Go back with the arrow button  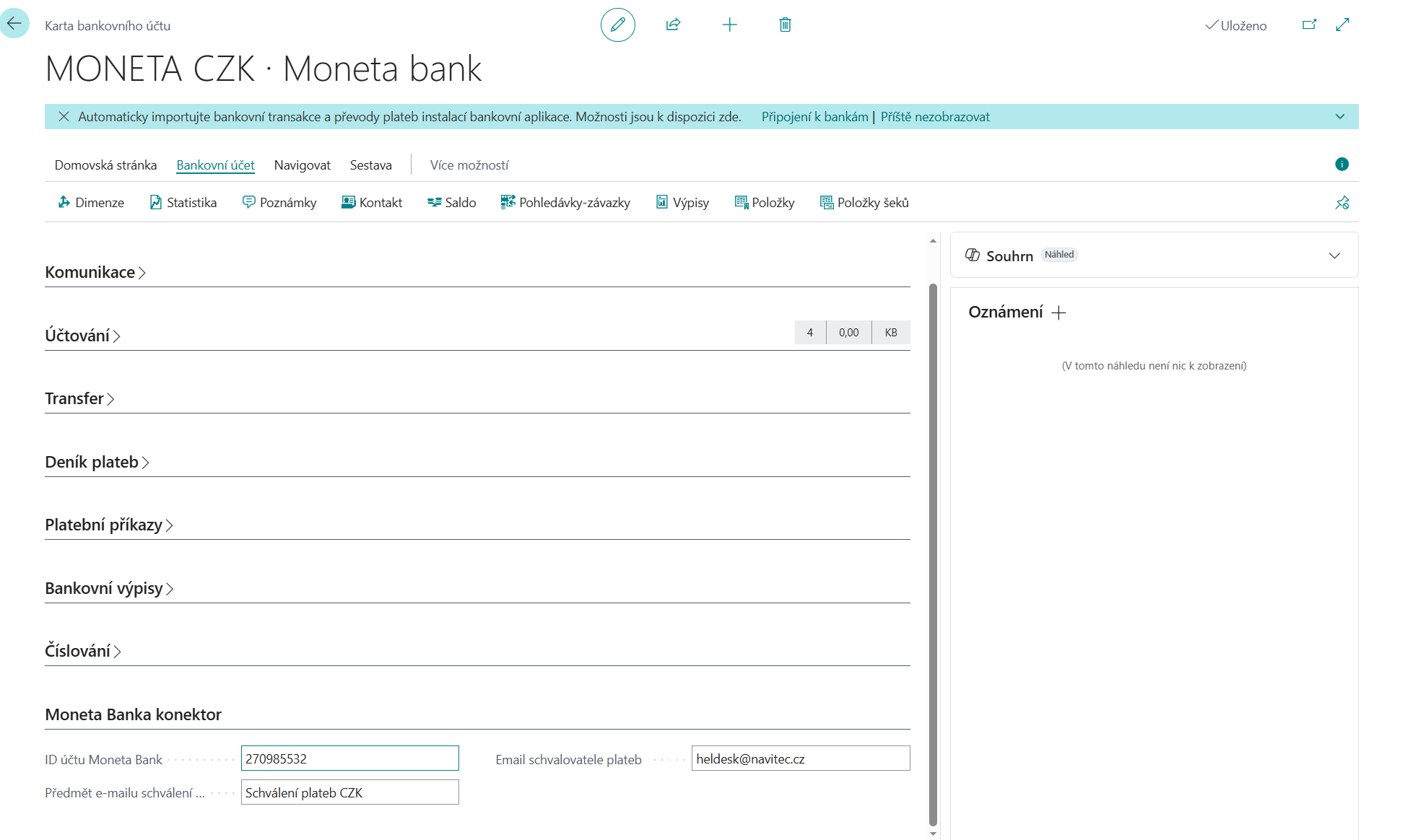(x=14, y=24)
